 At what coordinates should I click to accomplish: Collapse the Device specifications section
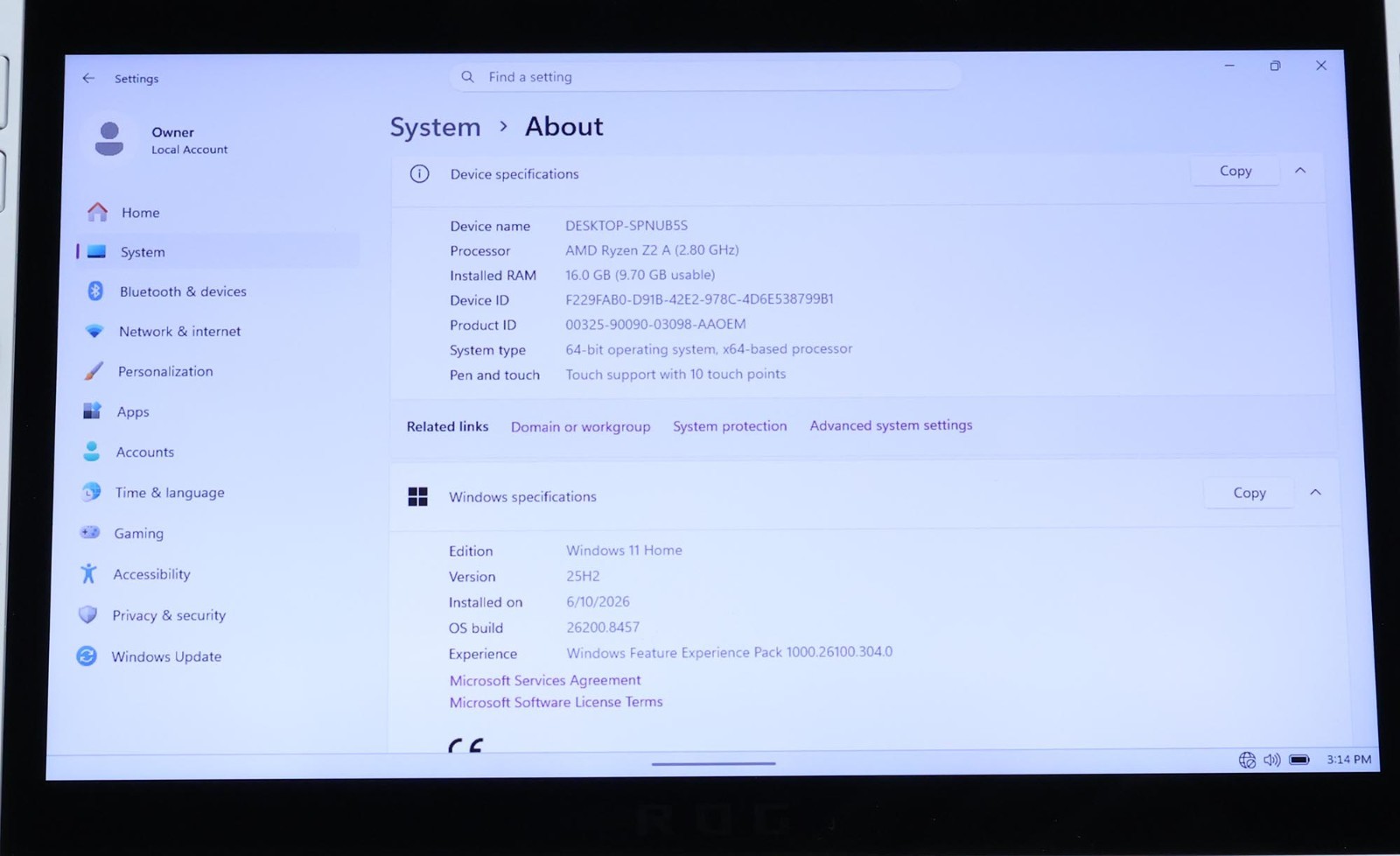point(1300,171)
